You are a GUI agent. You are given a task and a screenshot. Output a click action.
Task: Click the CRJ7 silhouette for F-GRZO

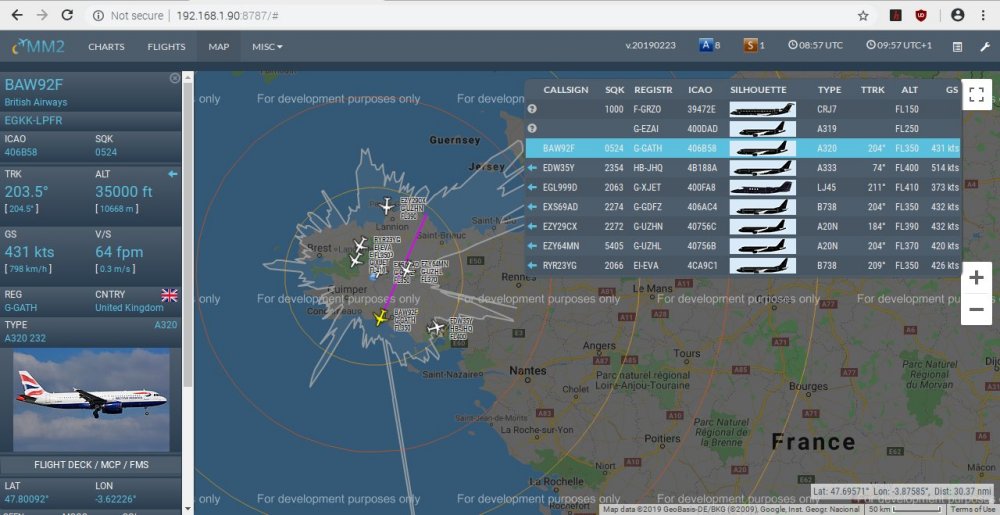coord(762,109)
